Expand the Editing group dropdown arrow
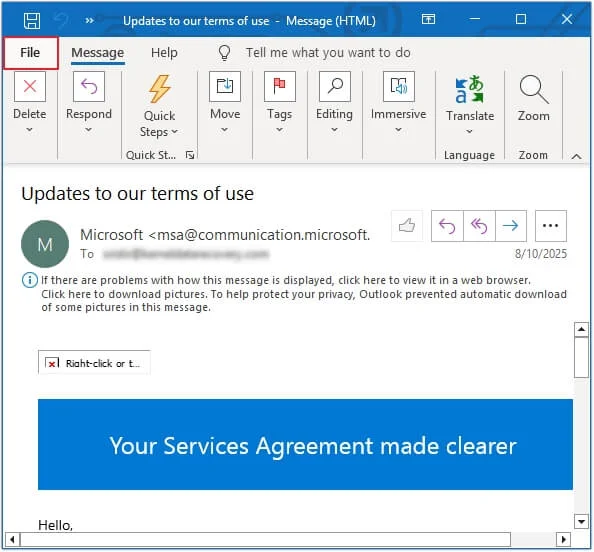Viewport: 594px width, 552px height. tap(334, 130)
